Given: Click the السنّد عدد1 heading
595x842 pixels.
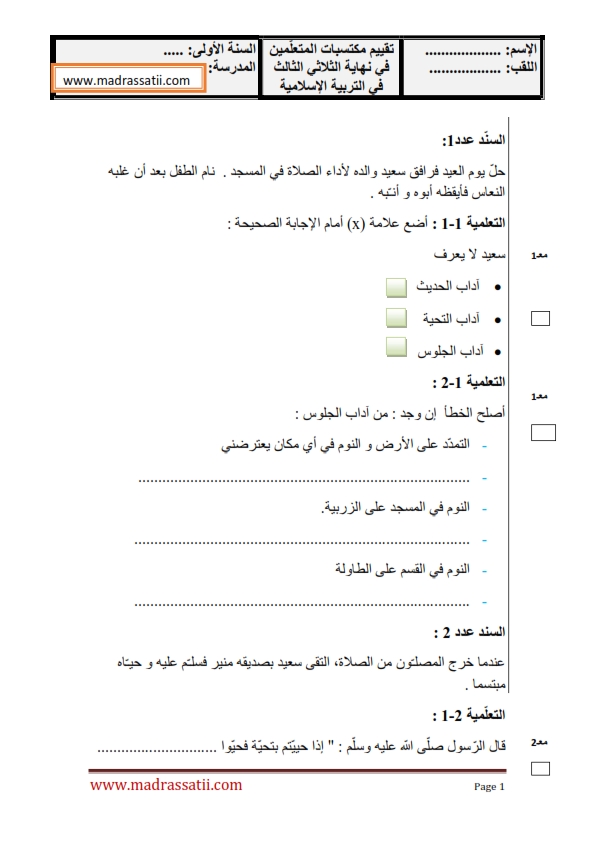Looking at the screenshot, I should (474, 140).
